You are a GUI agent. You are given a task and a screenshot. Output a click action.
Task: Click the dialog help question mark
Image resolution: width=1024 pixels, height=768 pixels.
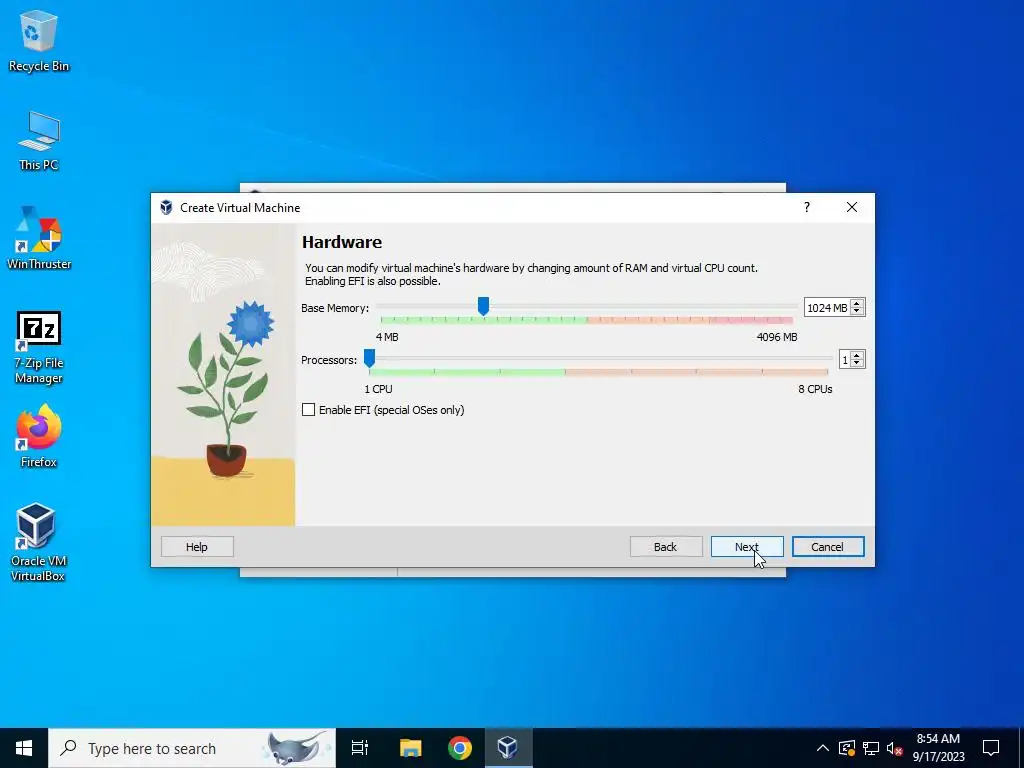click(807, 207)
